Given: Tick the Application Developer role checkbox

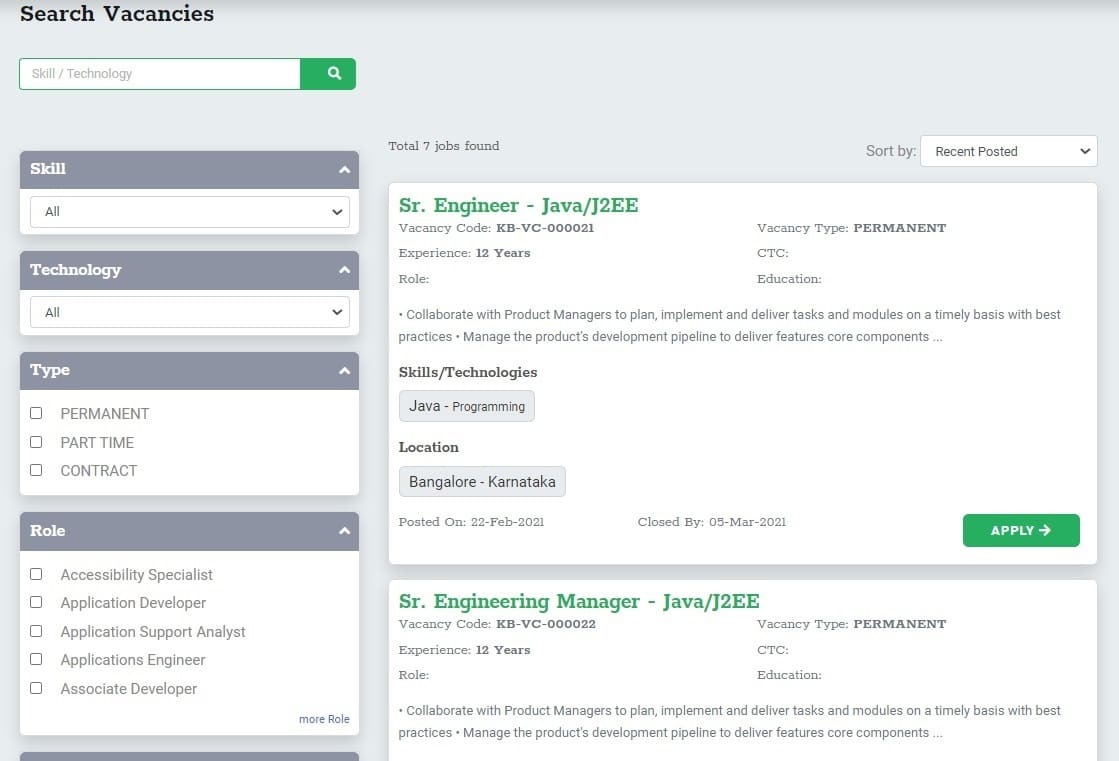Looking at the screenshot, I should 36,603.
